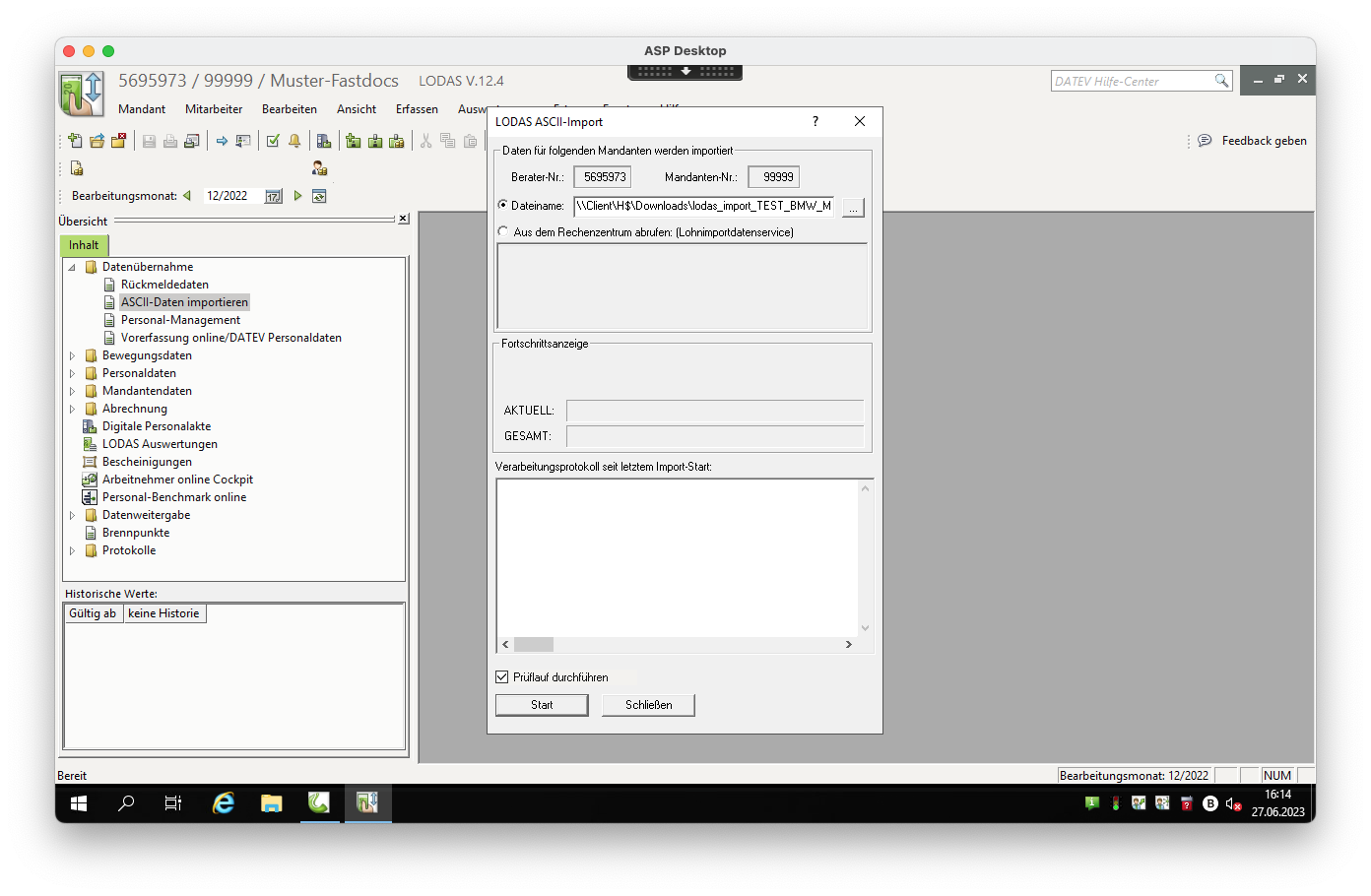This screenshot has width=1371, height=896.
Task: Click the protocol box right scroll arrow
Action: coord(849,644)
